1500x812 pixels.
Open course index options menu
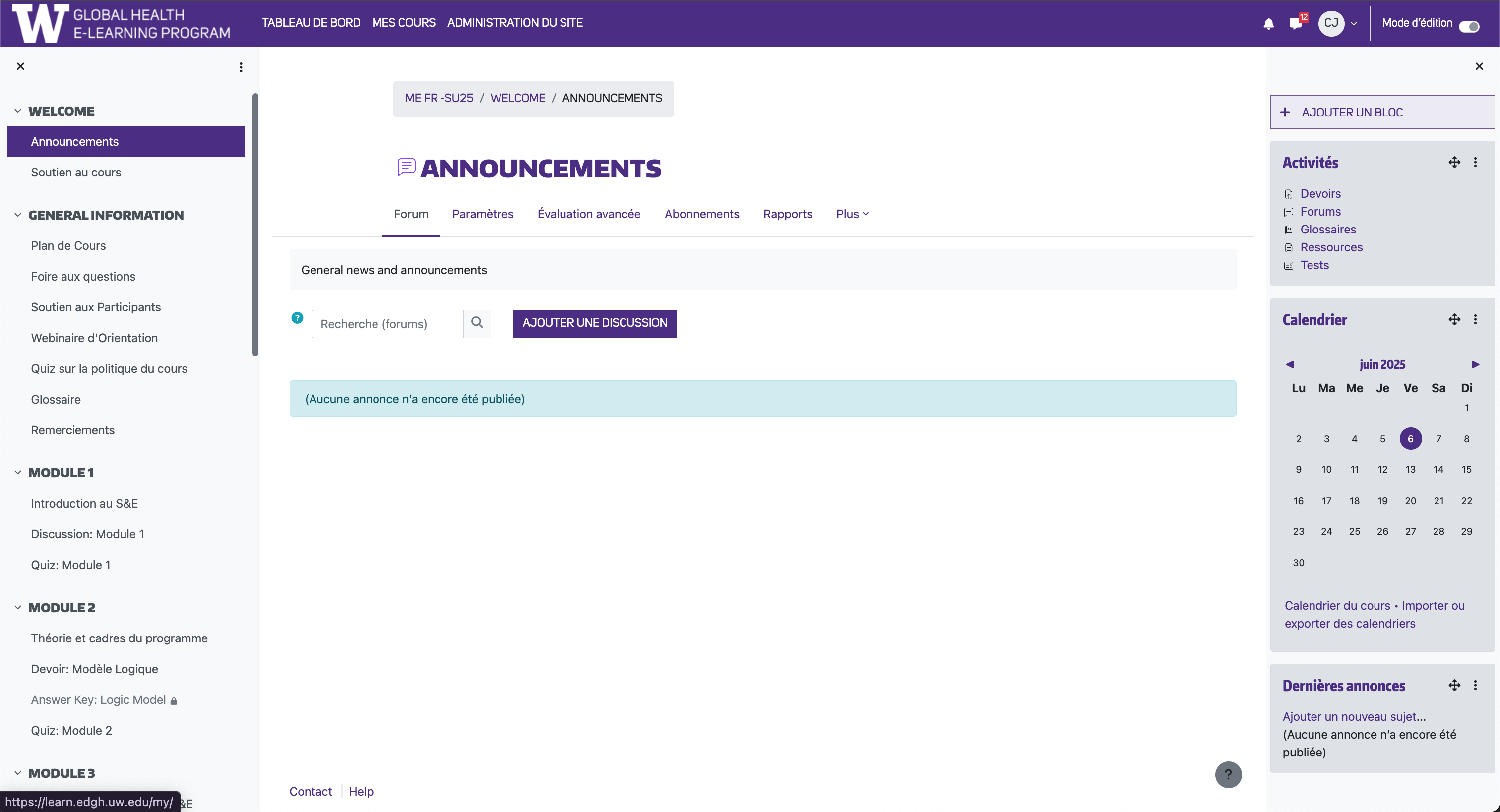click(x=241, y=67)
